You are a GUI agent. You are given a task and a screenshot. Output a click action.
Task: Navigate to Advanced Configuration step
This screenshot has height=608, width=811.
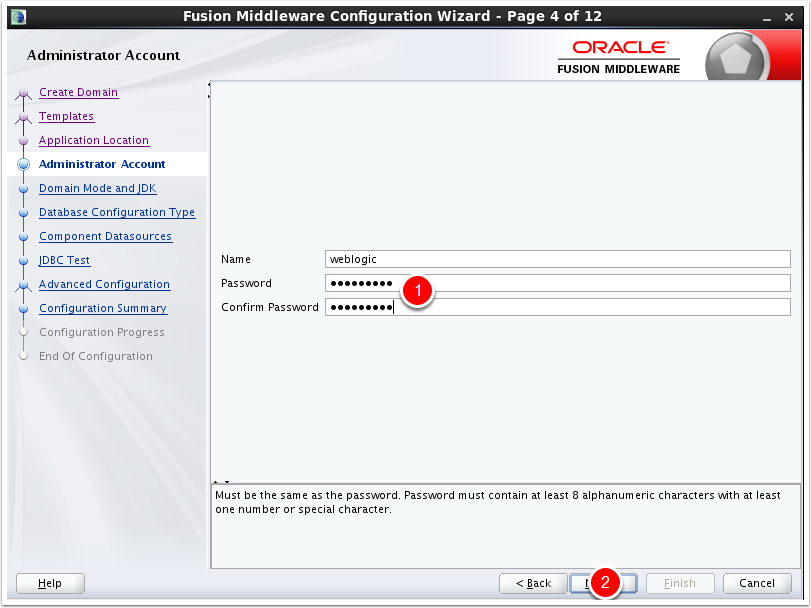pos(104,284)
